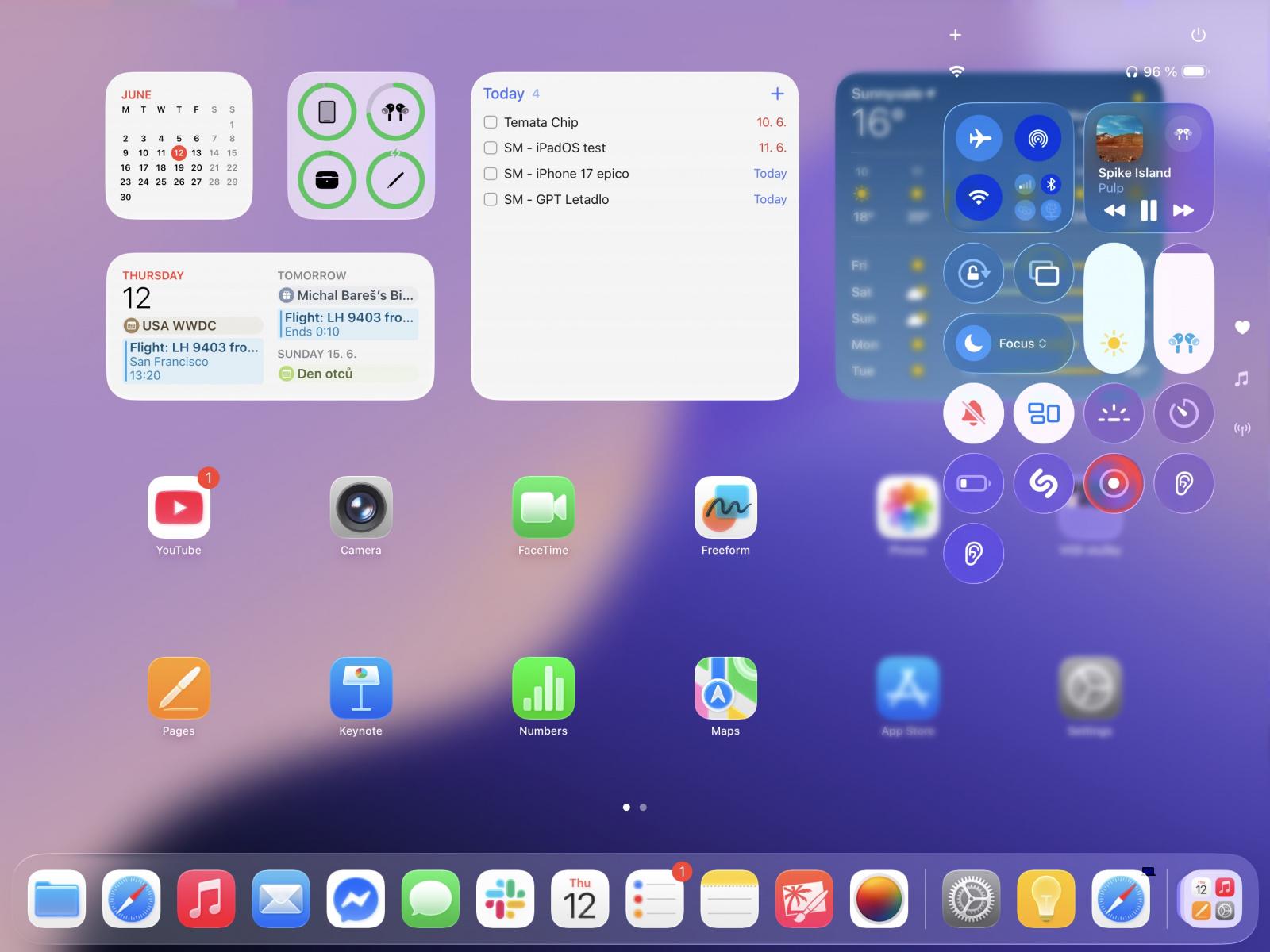Pause Spike Island playback
The image size is (1270, 952).
[1149, 210]
